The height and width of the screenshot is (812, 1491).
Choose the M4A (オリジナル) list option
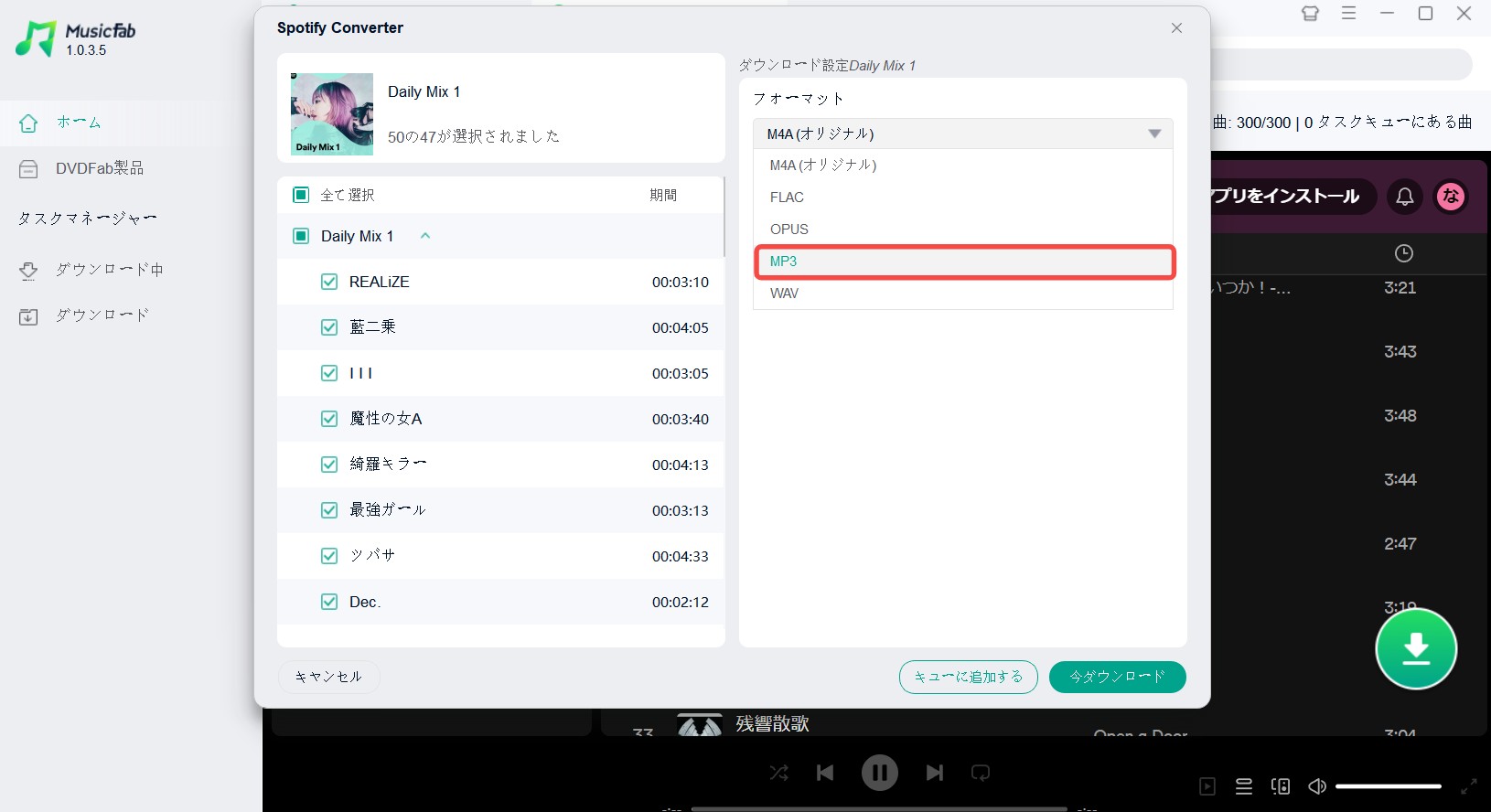[x=962, y=166]
